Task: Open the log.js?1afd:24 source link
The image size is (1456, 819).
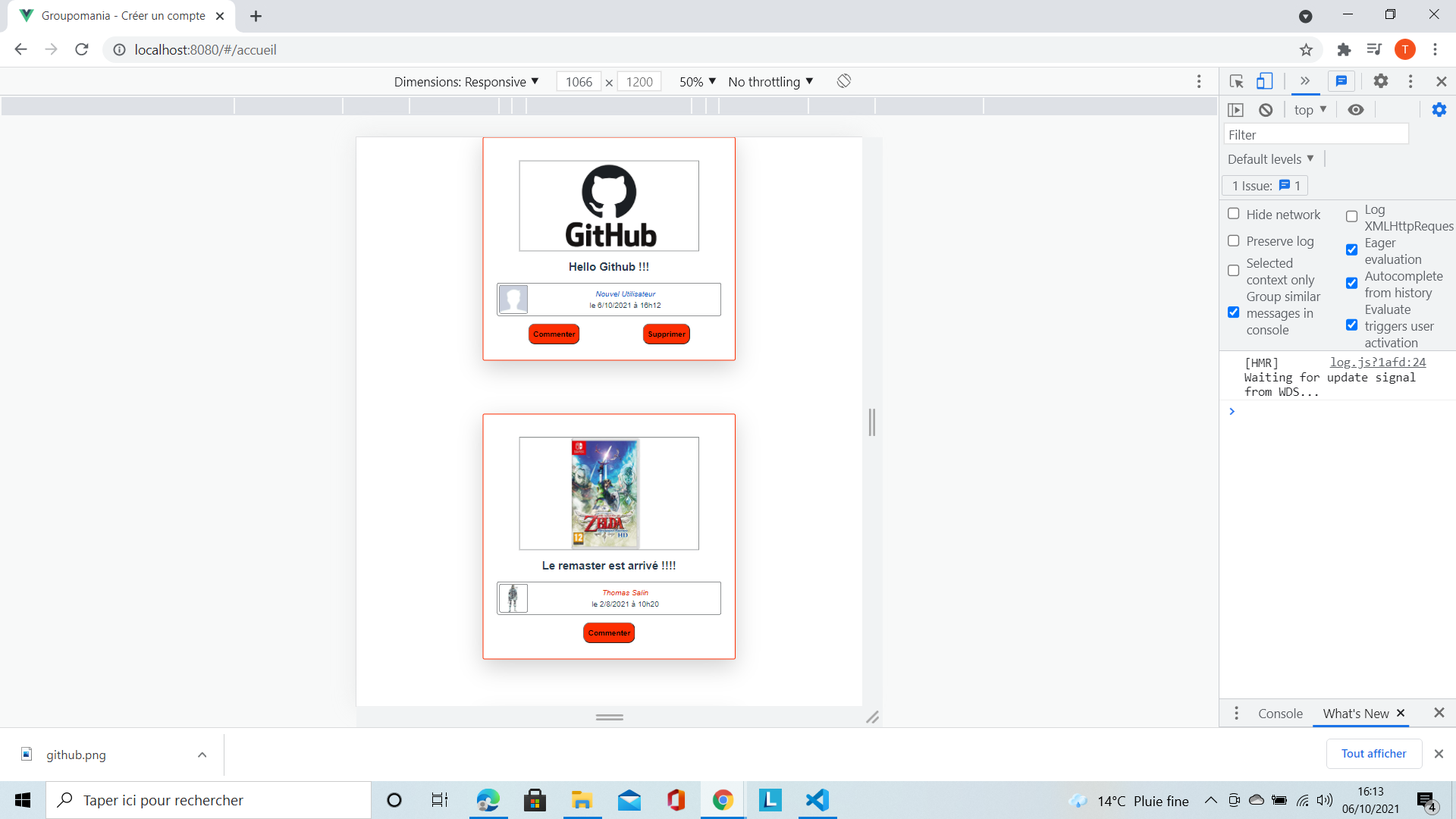Action: click(1377, 362)
